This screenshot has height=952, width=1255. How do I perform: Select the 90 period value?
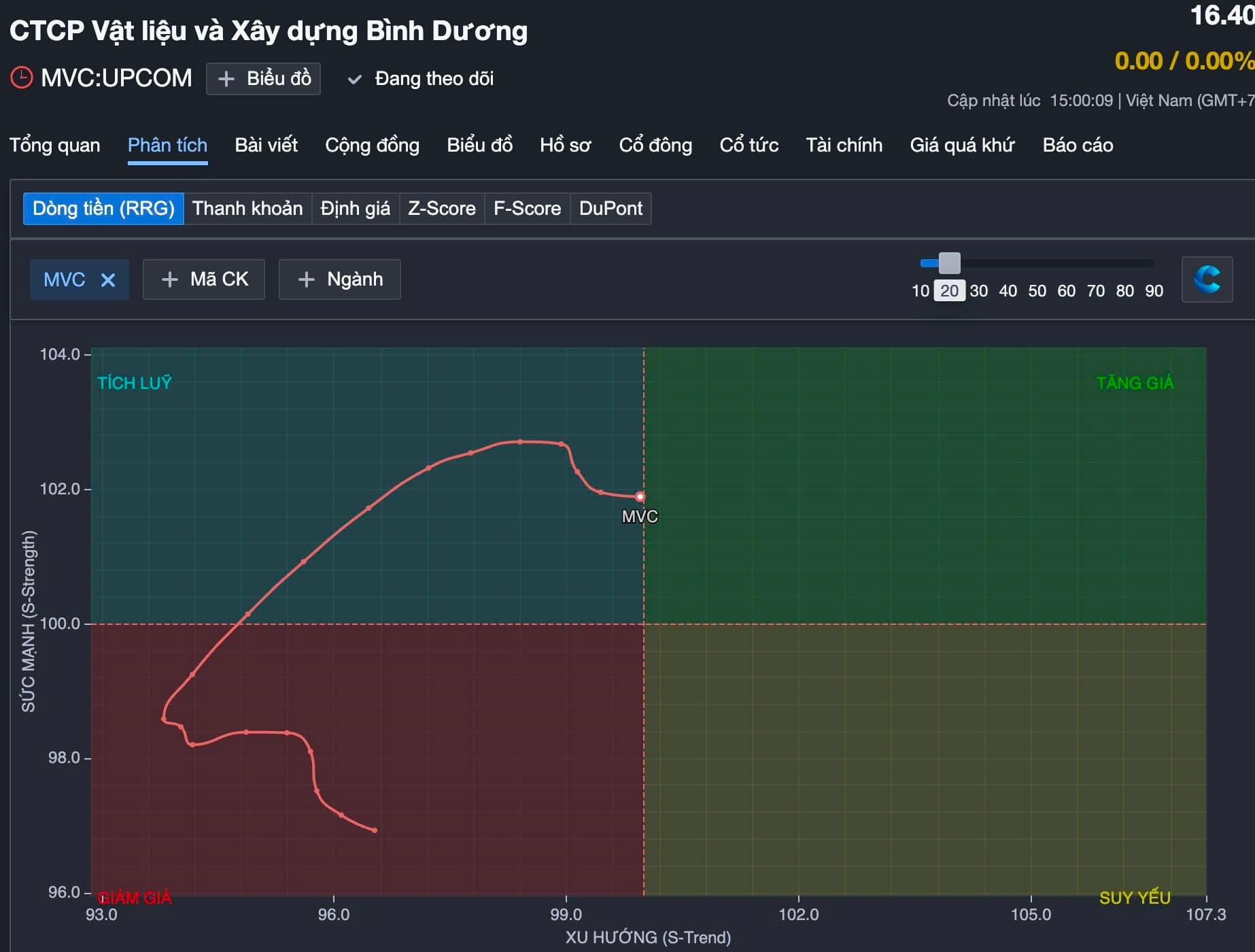point(1154,291)
